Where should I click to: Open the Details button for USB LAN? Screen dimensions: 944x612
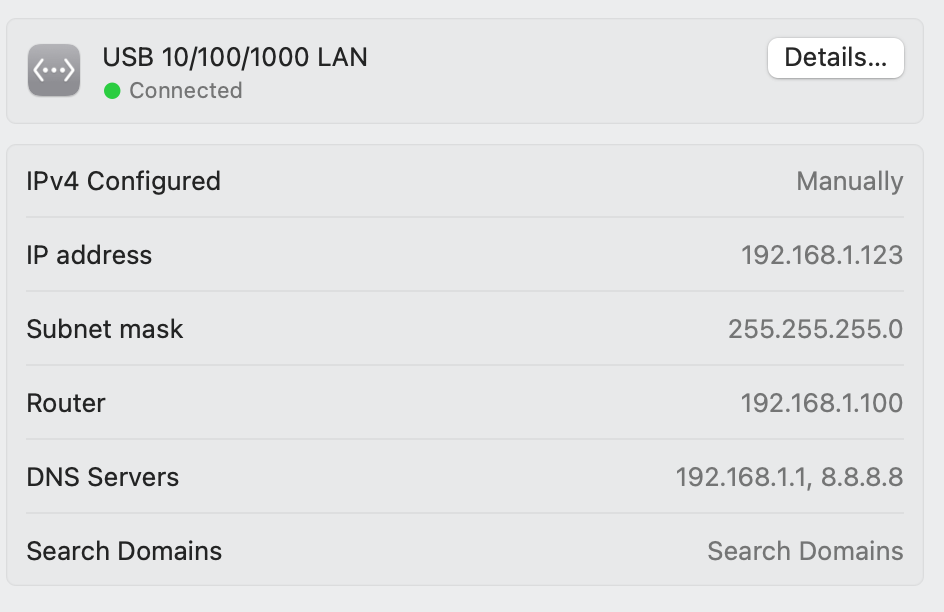(836, 58)
